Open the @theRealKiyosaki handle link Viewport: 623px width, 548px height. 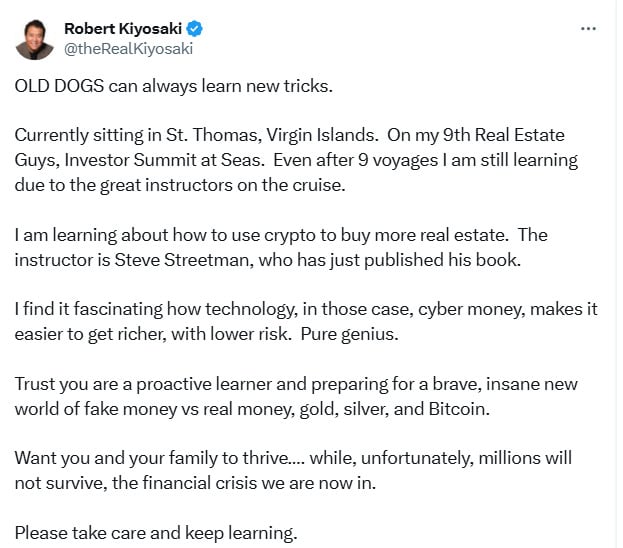128,48
